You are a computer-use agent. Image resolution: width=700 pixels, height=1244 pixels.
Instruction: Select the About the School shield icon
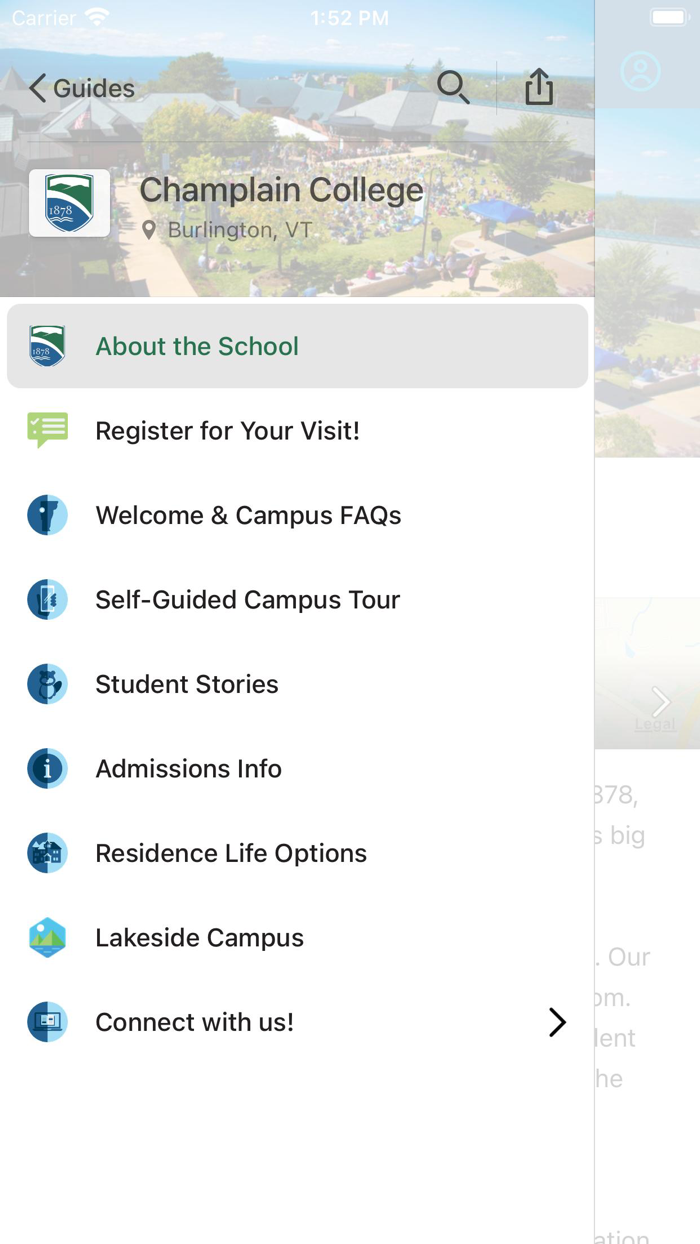pyautogui.click(x=47, y=345)
